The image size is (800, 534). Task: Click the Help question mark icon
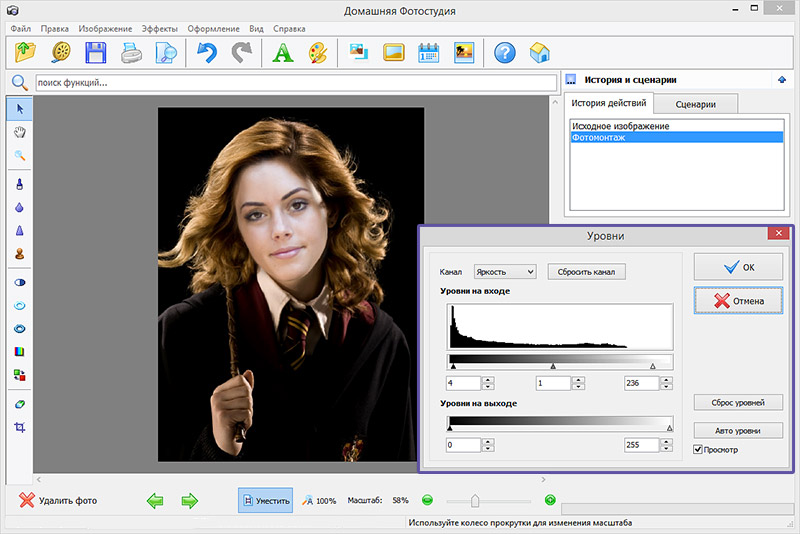click(505, 53)
